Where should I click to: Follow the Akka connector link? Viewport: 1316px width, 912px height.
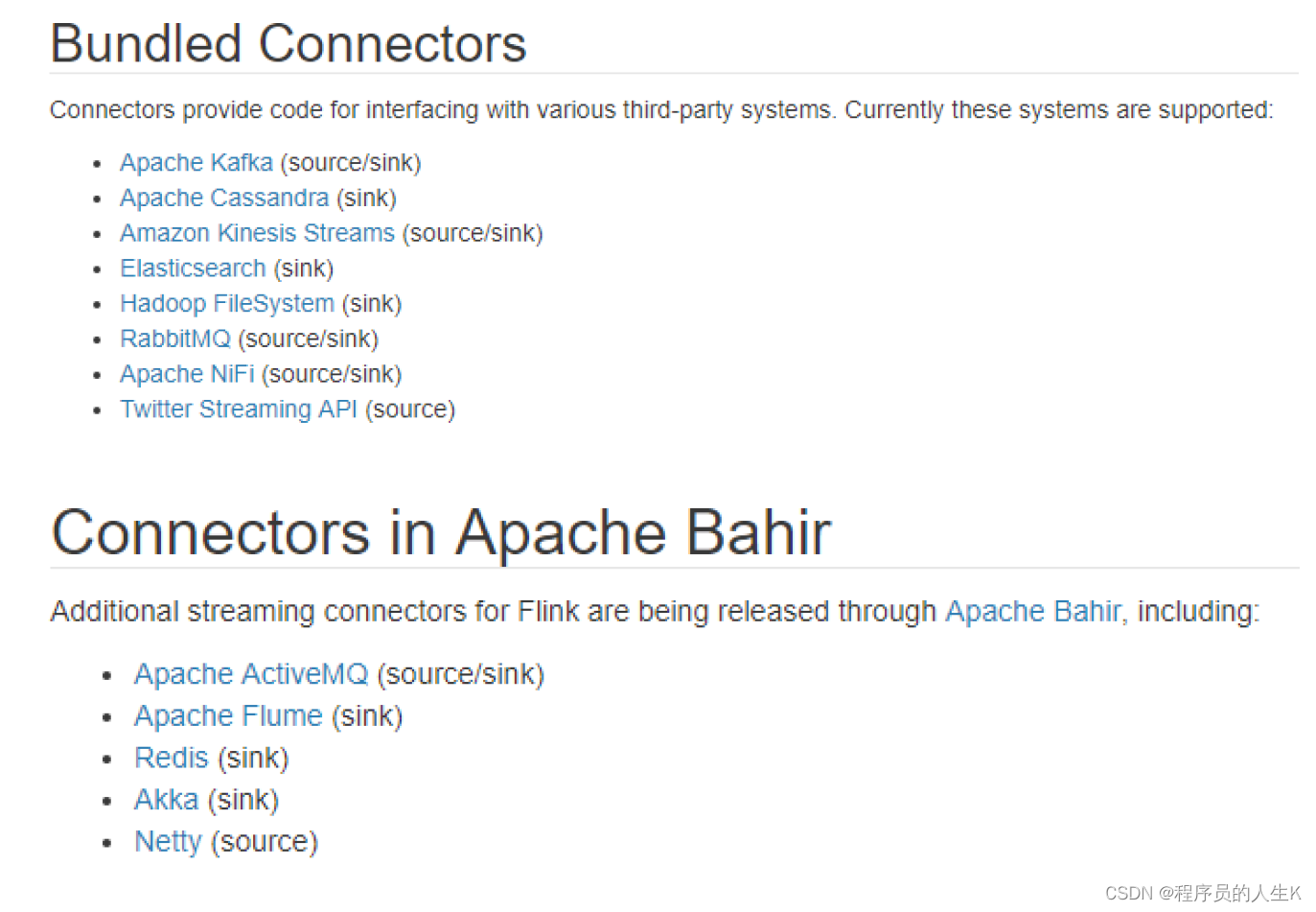(166, 801)
